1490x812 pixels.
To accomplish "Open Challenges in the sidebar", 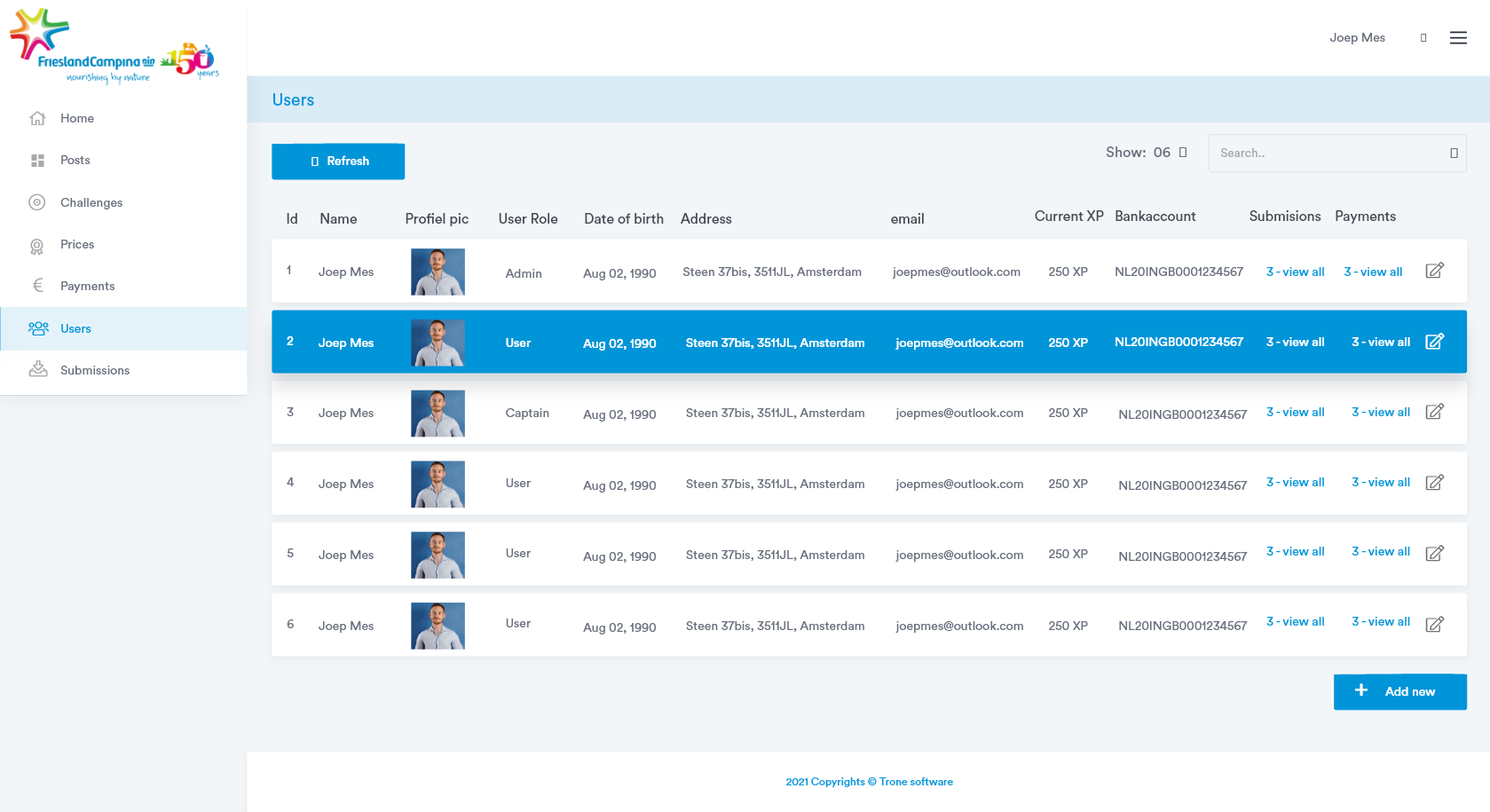I will (91, 202).
